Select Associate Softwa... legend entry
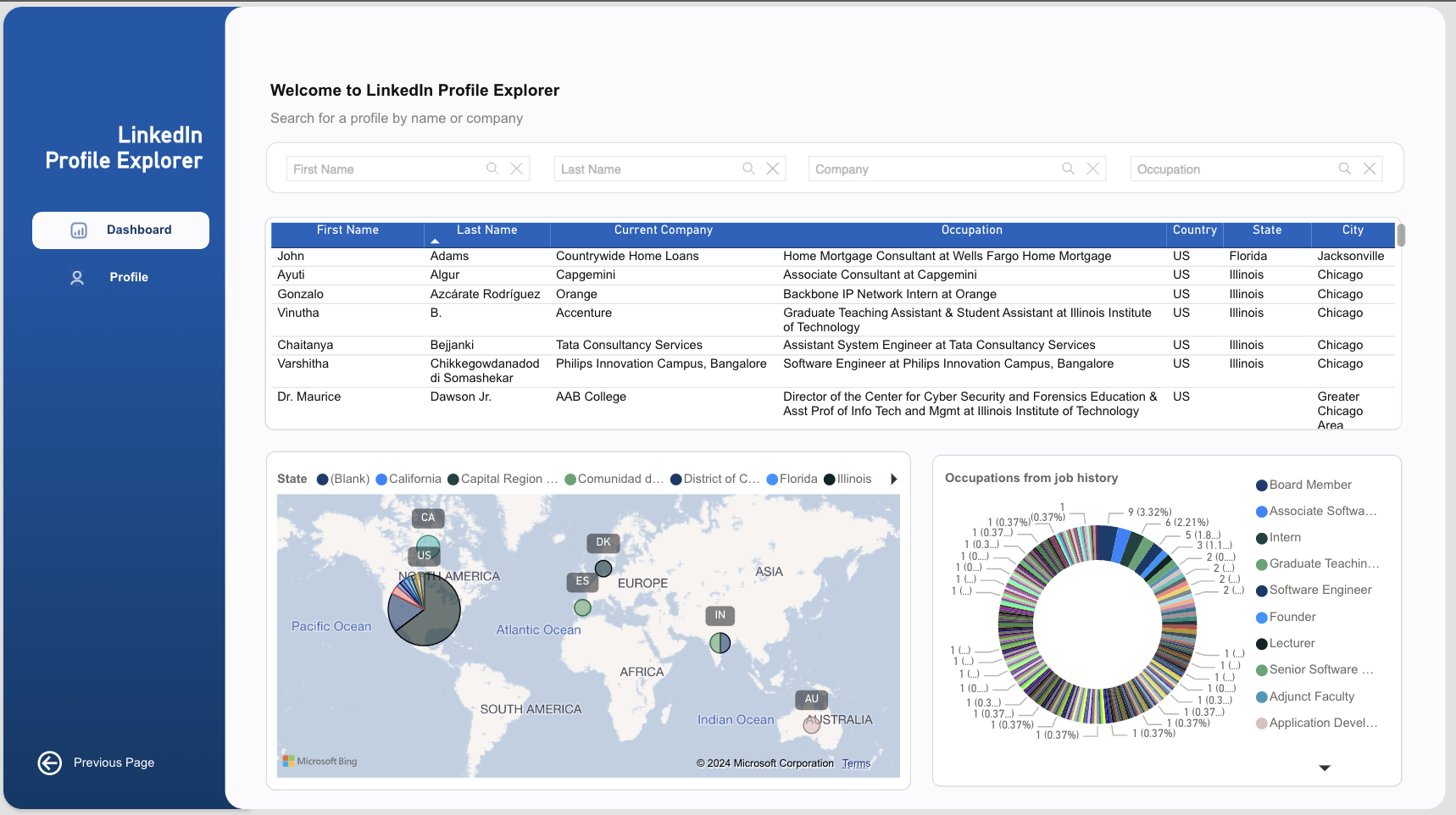The height and width of the screenshot is (815, 1456). click(x=1316, y=512)
